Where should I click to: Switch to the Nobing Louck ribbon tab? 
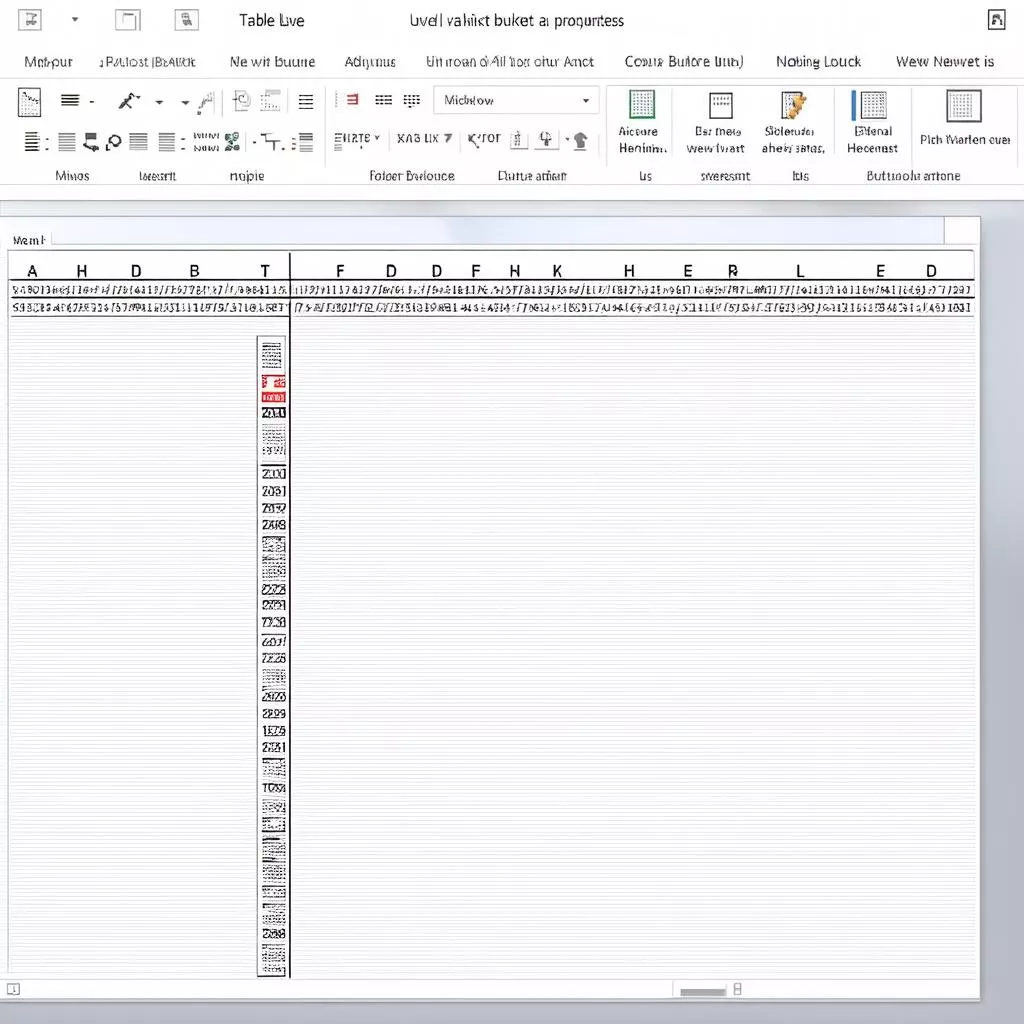point(819,61)
